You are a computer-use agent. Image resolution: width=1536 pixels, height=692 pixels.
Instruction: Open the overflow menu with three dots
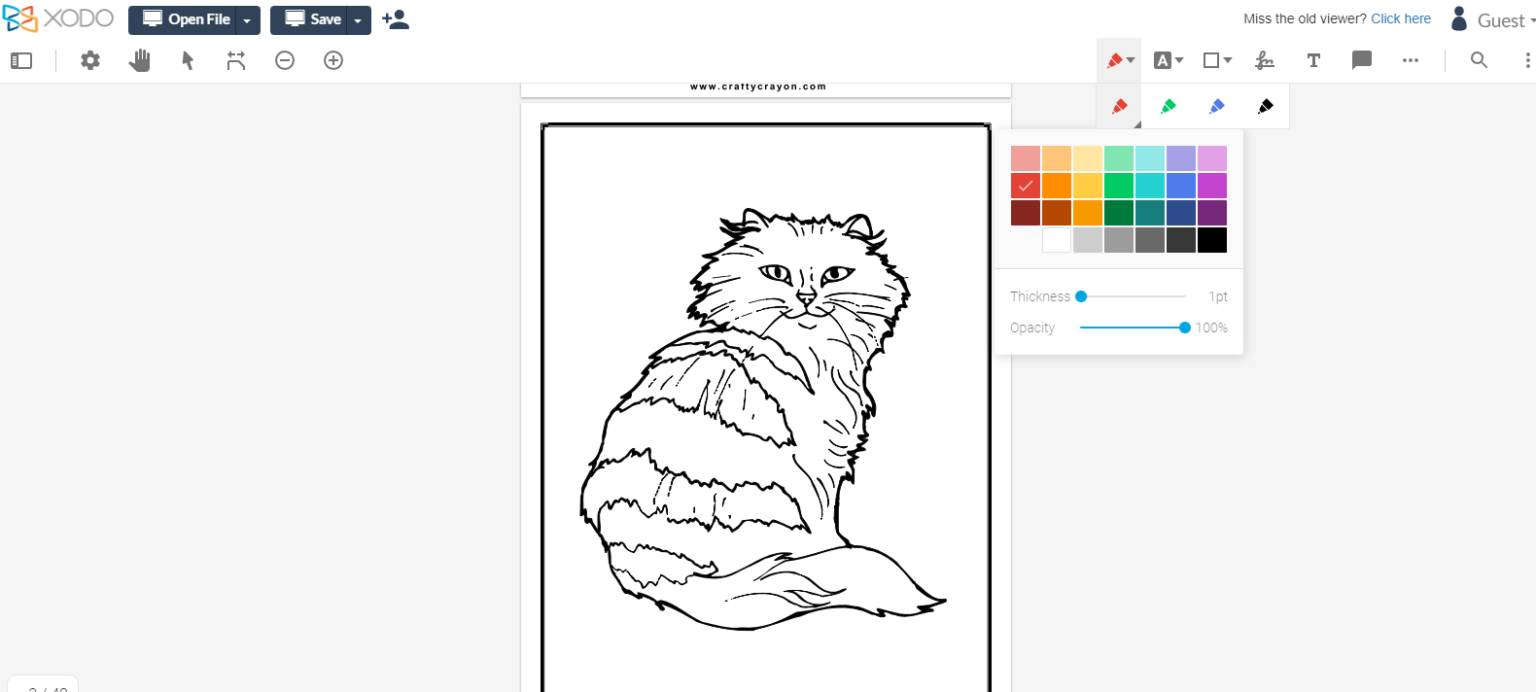point(1410,60)
